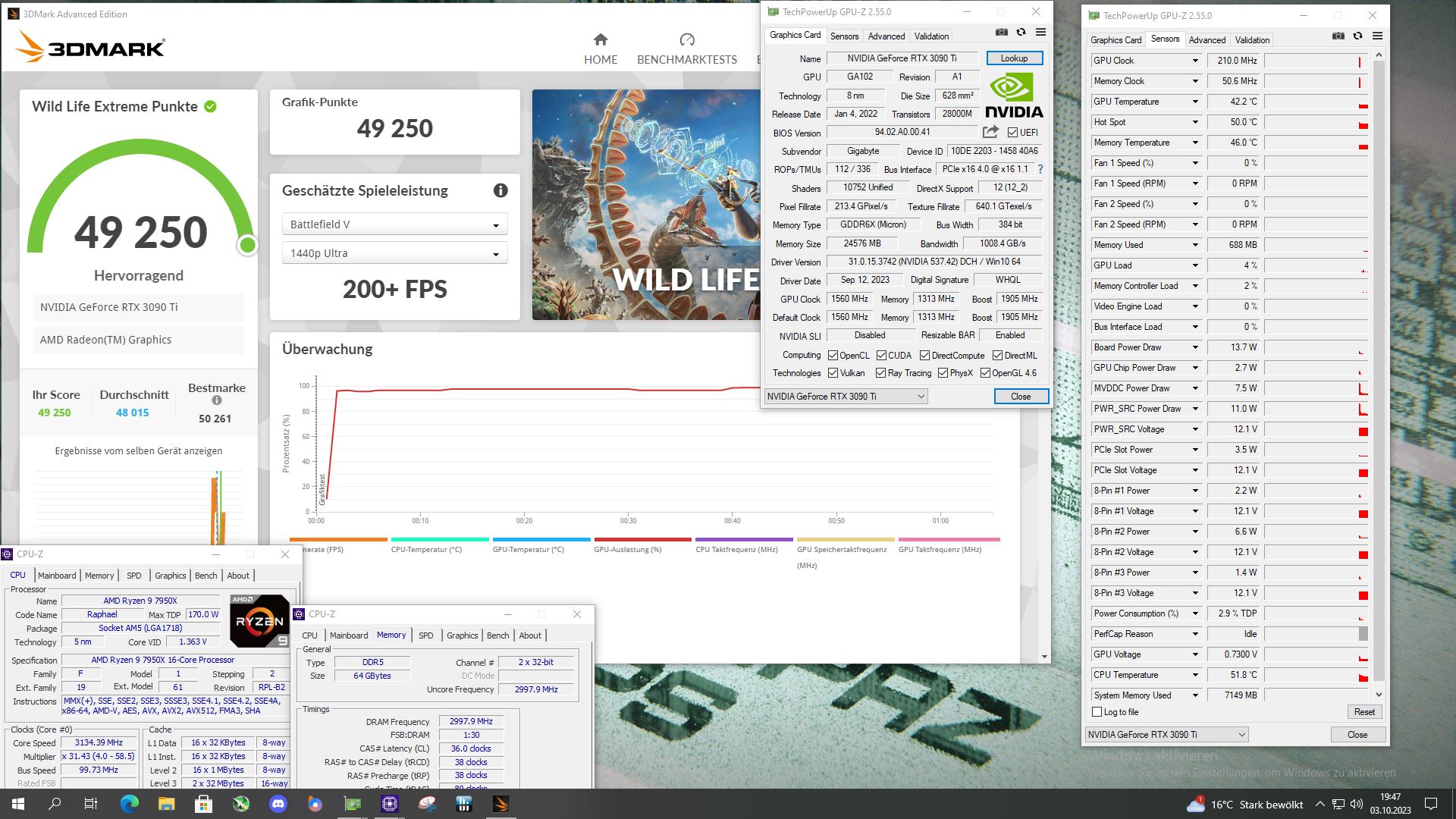The width and height of the screenshot is (1456, 819).
Task: Click BIOS version share/export icon
Action: [x=990, y=132]
